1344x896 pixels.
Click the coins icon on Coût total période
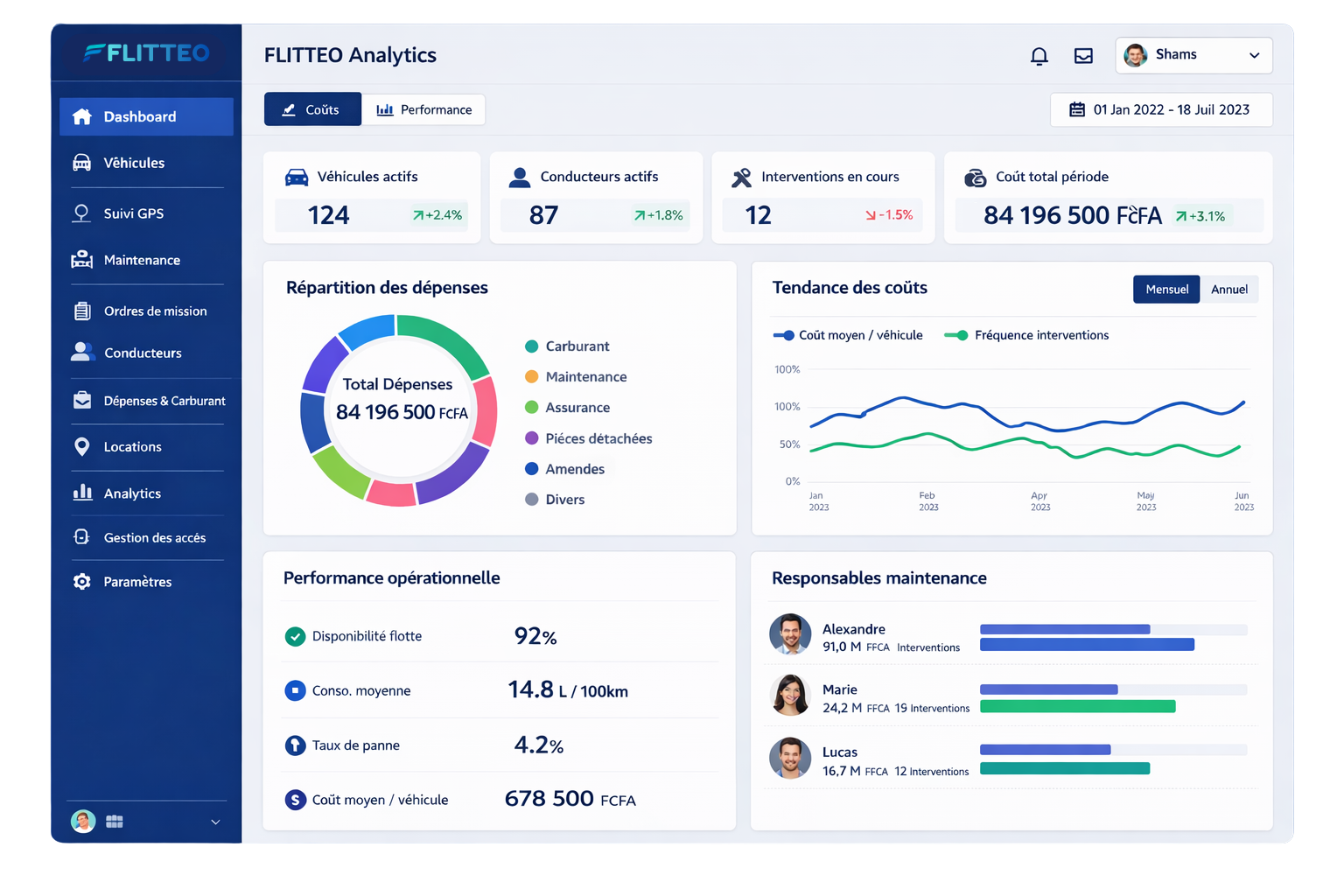975,178
